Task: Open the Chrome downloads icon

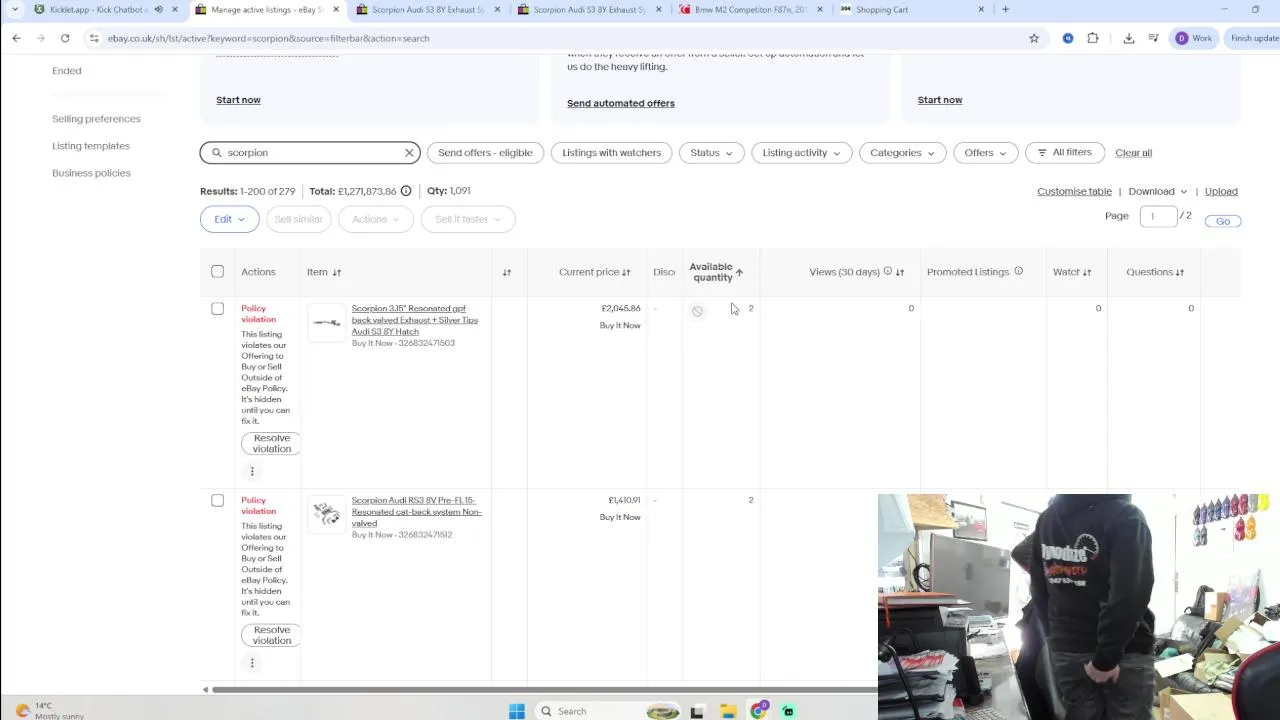Action: pyautogui.click(x=1129, y=38)
